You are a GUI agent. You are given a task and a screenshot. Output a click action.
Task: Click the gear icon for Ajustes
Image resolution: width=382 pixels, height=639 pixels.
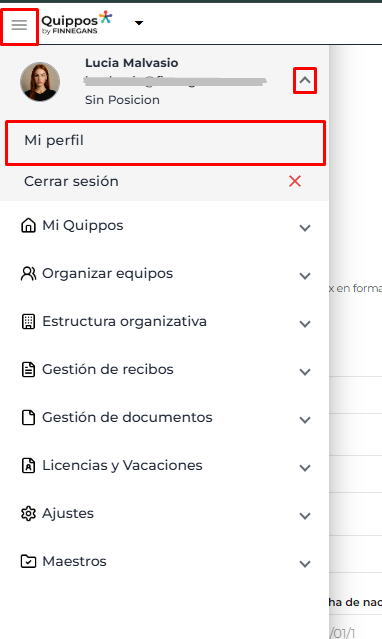tap(28, 513)
